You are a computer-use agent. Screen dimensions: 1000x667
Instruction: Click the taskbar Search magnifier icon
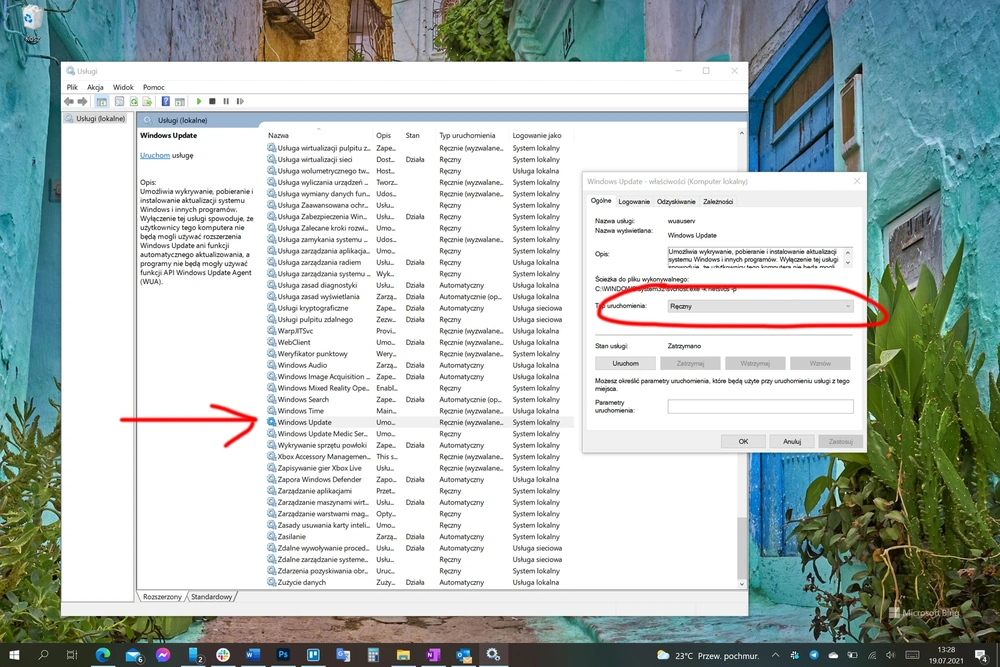[x=43, y=655]
